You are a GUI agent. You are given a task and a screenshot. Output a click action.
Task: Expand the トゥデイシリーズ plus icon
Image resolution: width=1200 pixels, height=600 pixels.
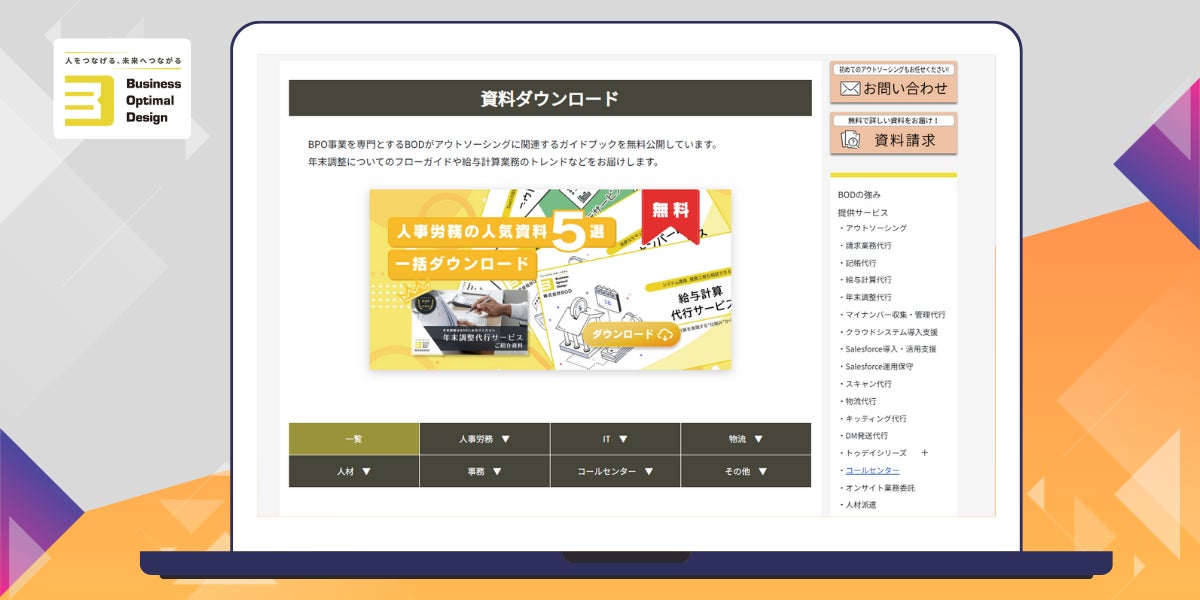[924, 453]
